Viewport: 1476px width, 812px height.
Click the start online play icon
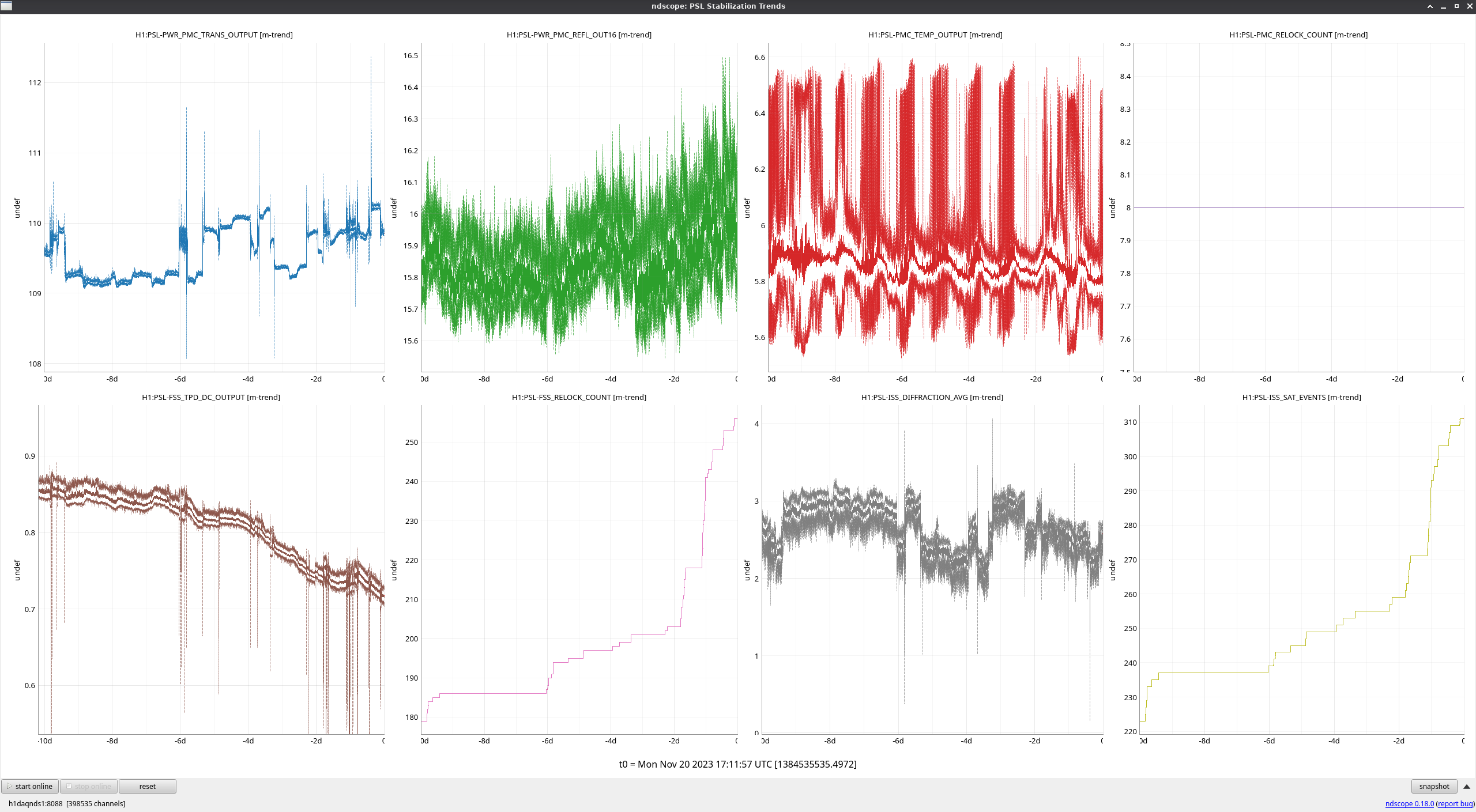point(9,786)
